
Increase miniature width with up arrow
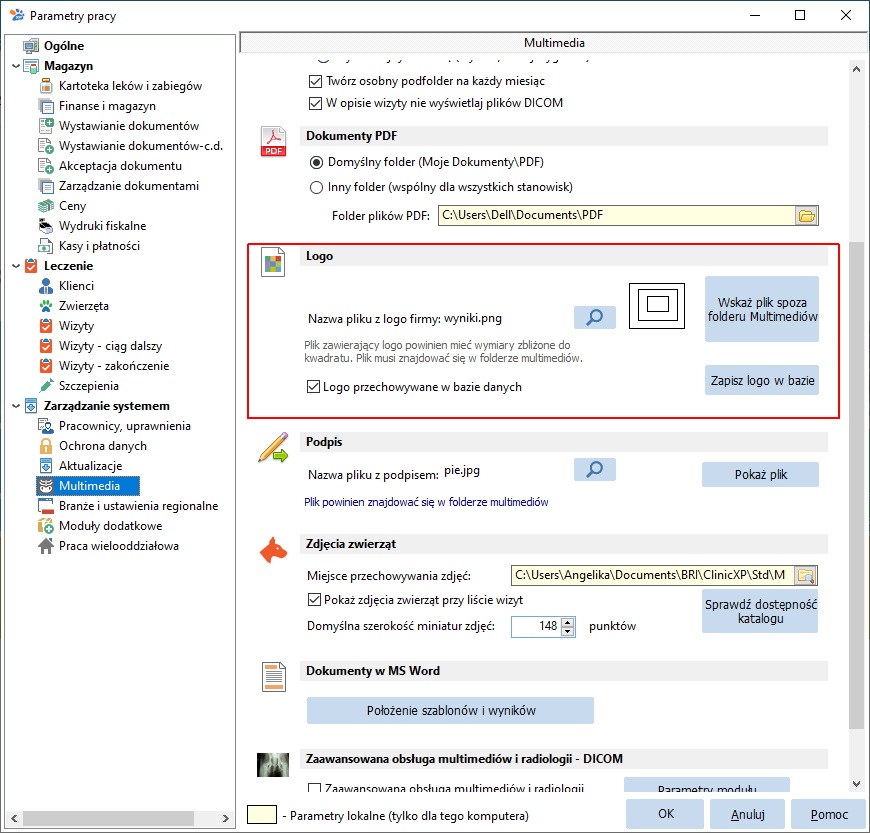click(567, 623)
